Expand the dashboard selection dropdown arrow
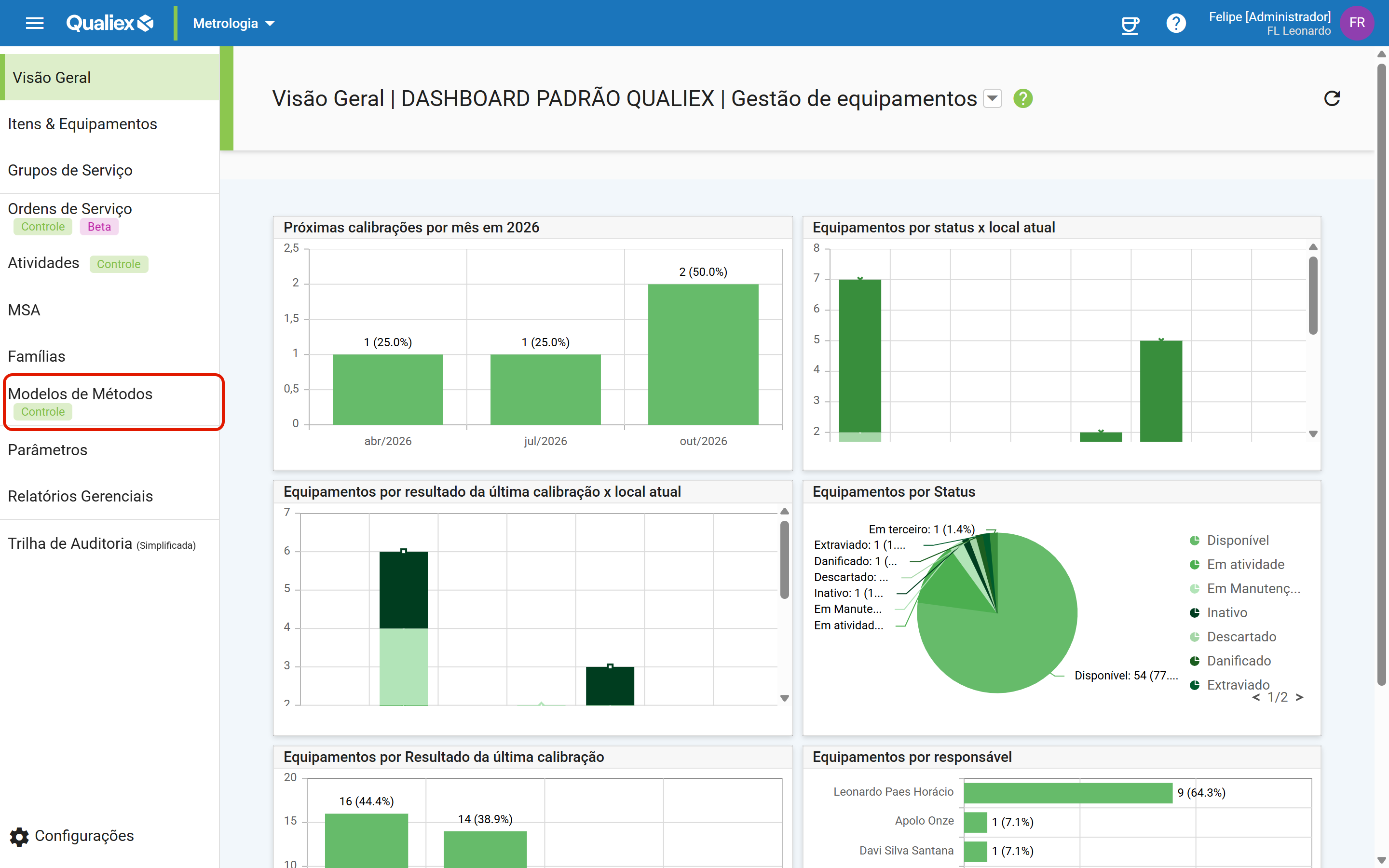The height and width of the screenshot is (868, 1389). click(993, 99)
